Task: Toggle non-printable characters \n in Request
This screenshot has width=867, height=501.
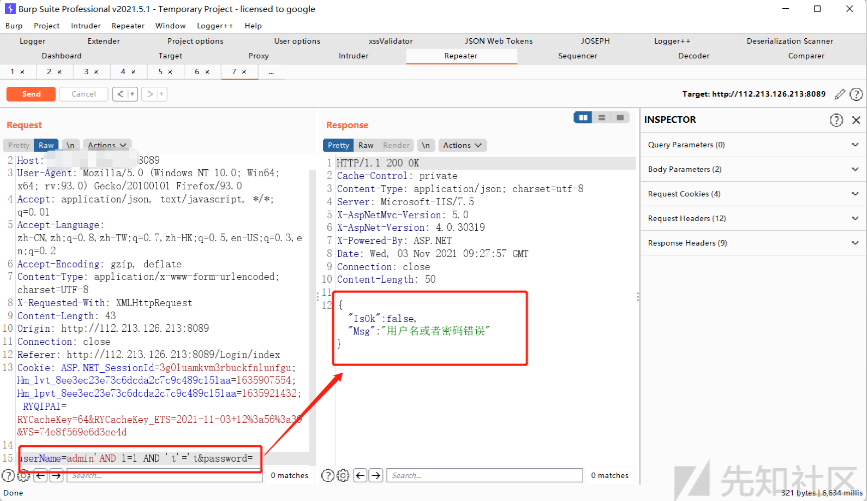Action: point(70,145)
